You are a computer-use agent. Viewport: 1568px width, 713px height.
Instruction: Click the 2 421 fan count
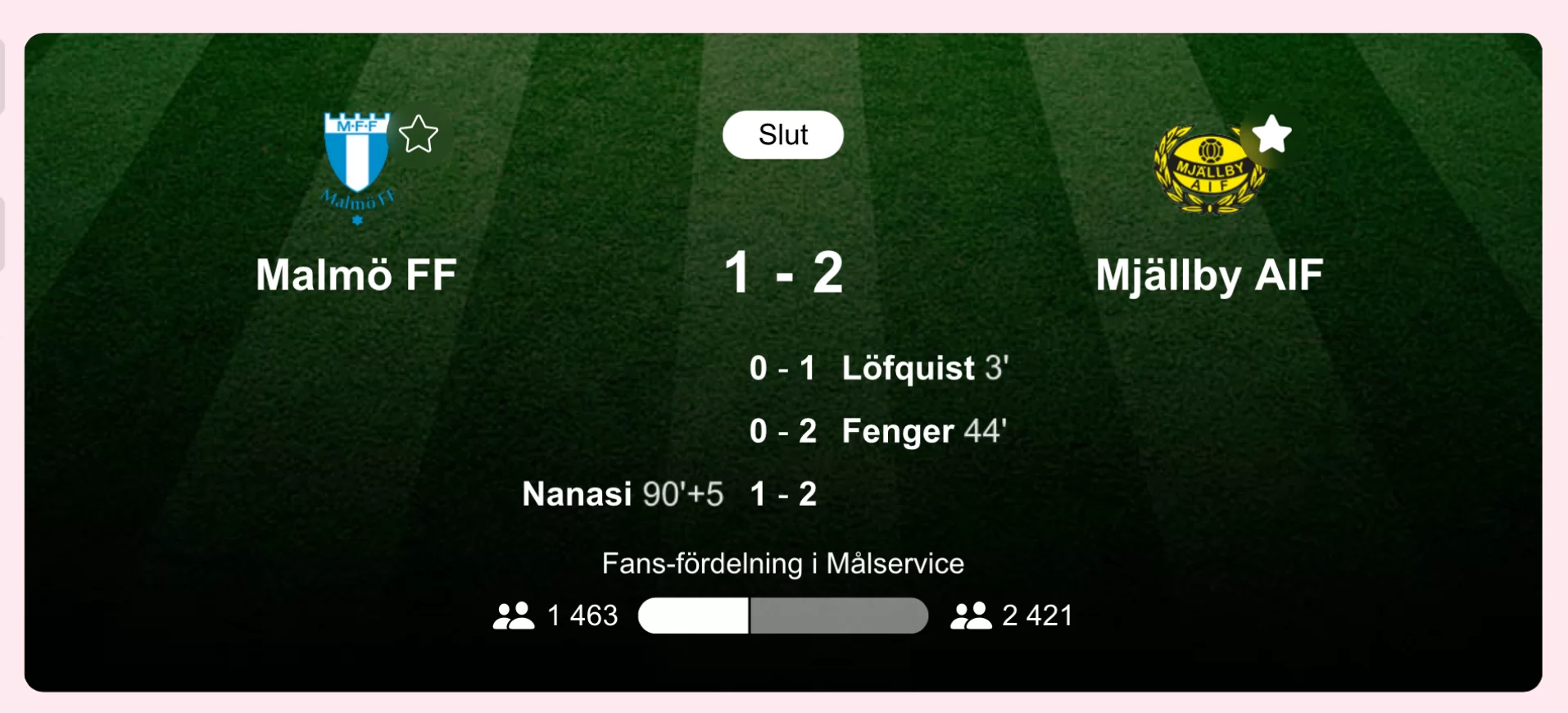point(1037,615)
